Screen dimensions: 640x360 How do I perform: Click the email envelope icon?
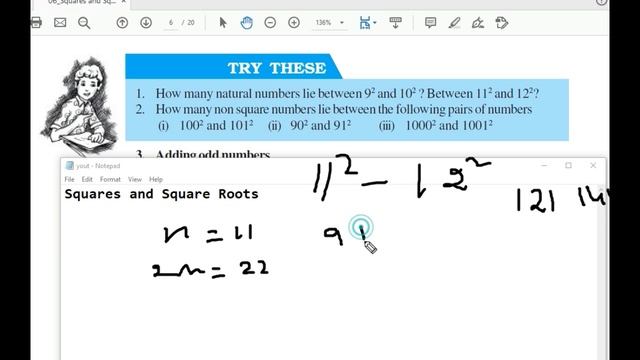60,22
